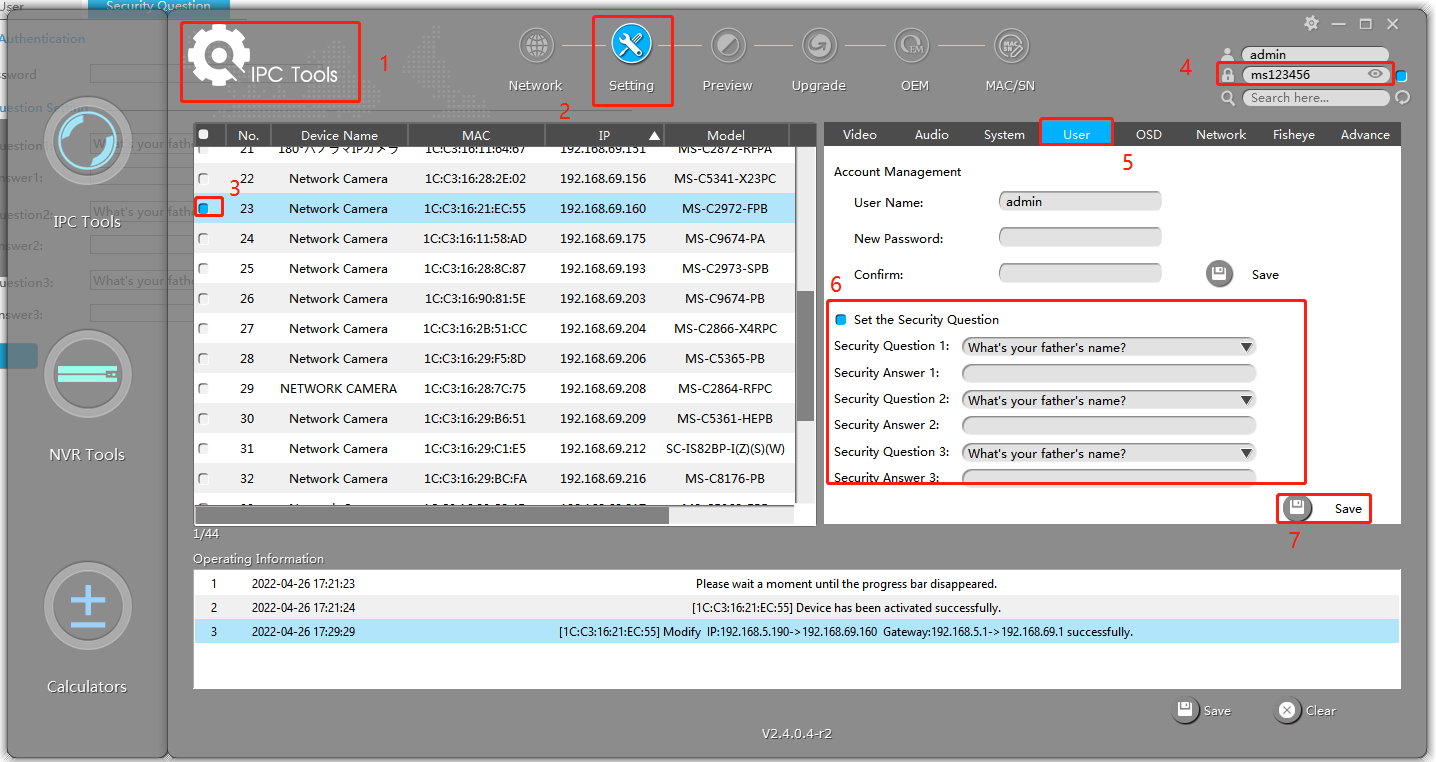Select the Preview step icon
Viewport: 1436px width, 762px height.
pyautogui.click(x=728, y=46)
